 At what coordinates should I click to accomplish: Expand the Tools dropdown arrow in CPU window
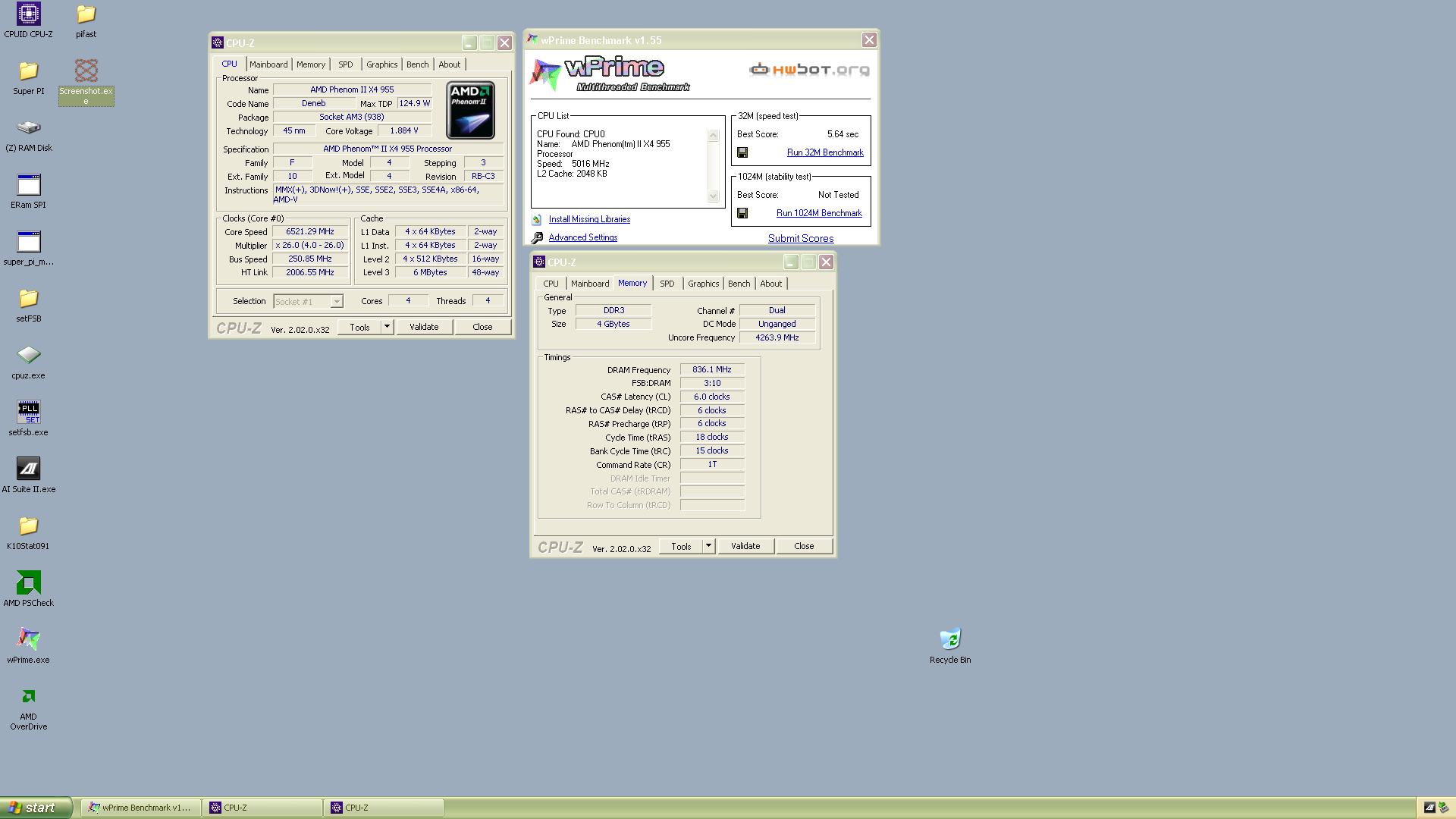tap(387, 327)
